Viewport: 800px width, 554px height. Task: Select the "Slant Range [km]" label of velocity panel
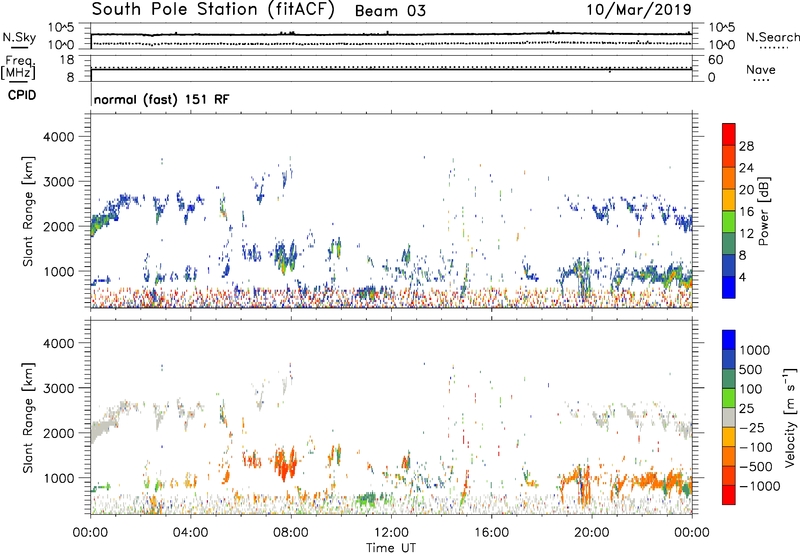(x=28, y=418)
